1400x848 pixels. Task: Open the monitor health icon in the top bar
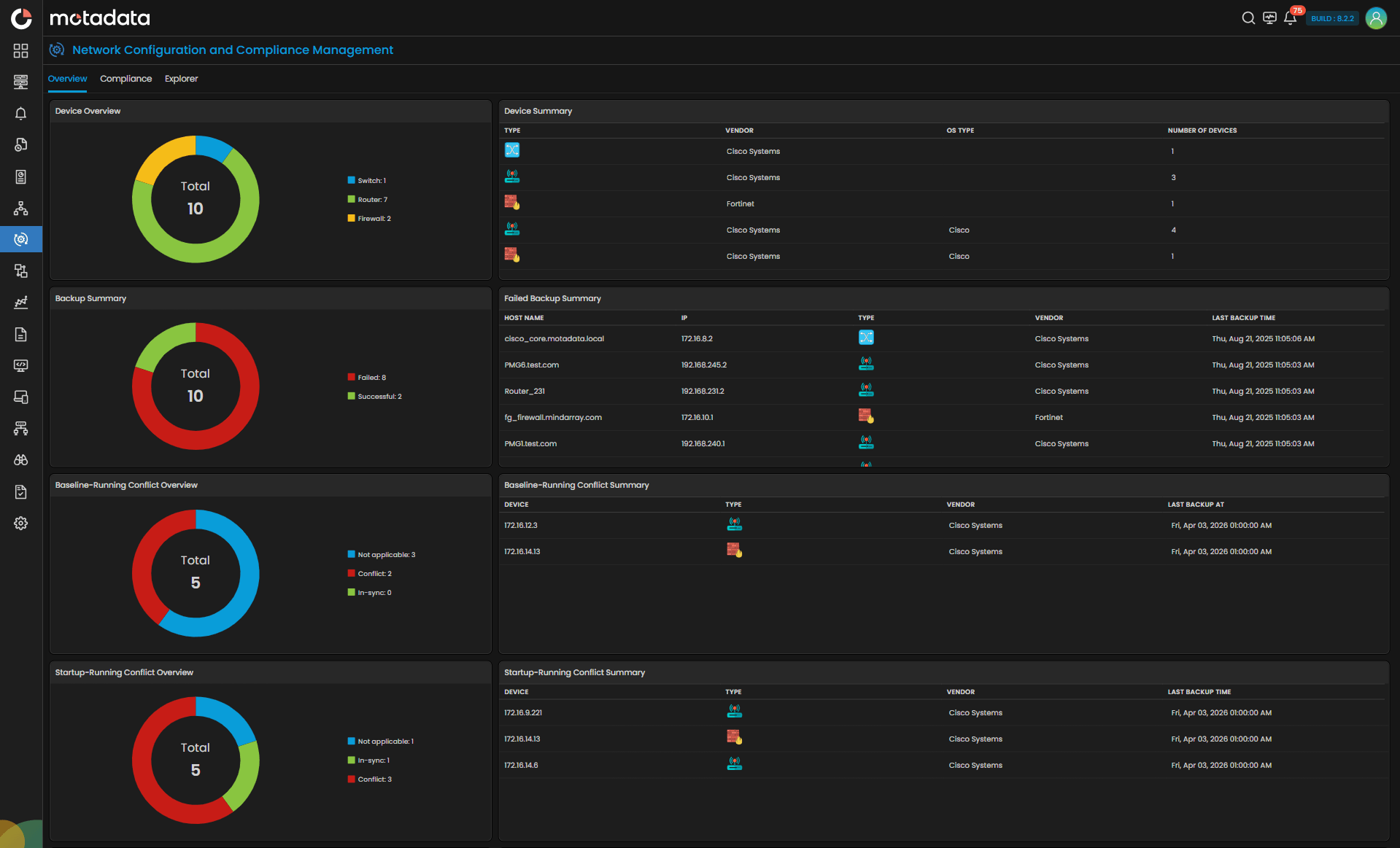1269,17
